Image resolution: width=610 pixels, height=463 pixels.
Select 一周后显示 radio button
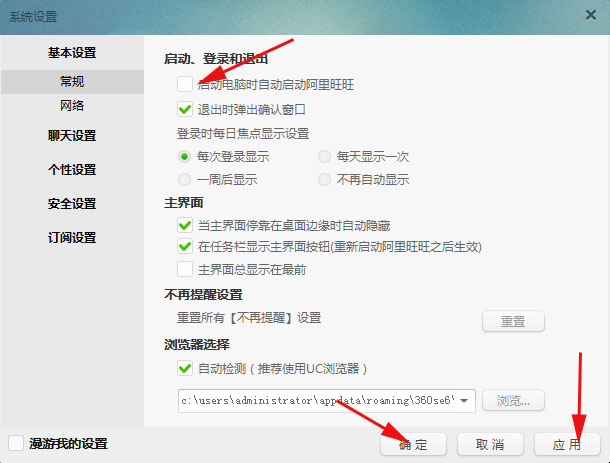pos(184,180)
